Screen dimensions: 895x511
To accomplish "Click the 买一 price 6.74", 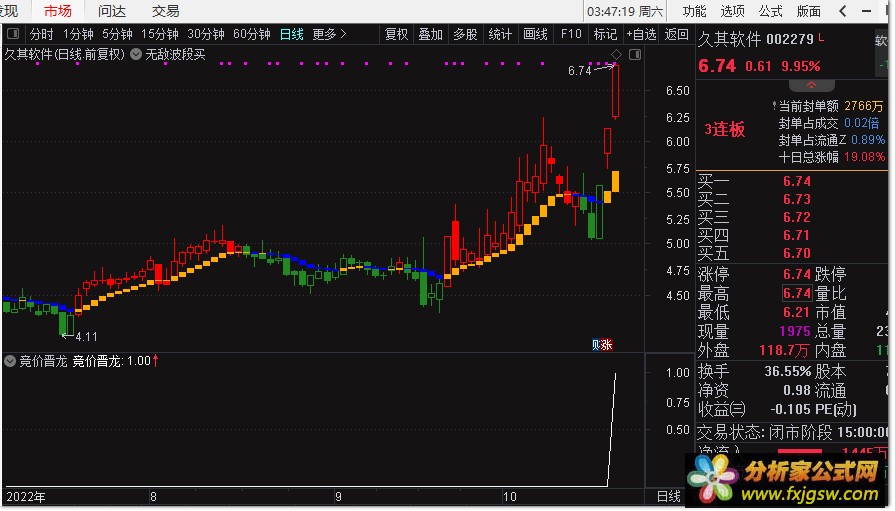I will tap(797, 181).
